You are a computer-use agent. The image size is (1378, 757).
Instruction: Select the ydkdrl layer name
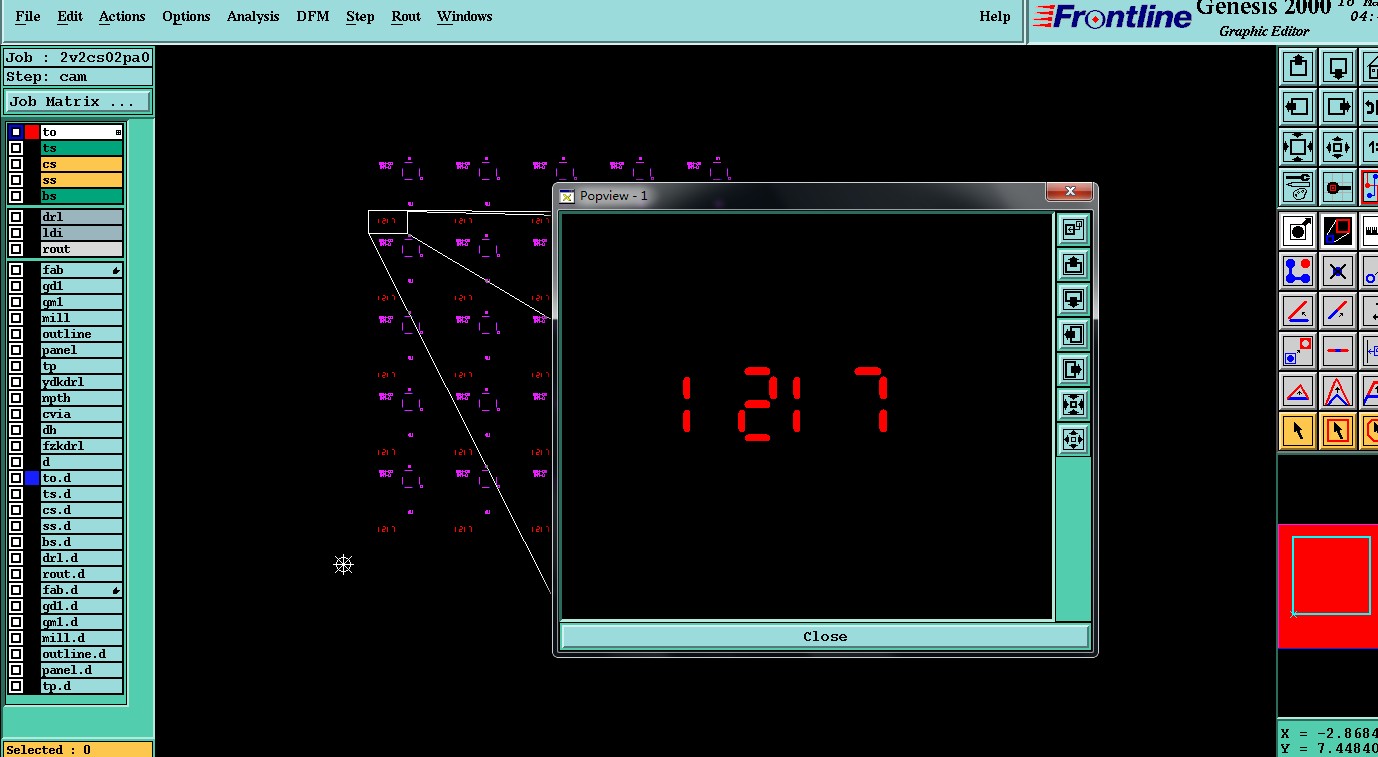pos(82,382)
